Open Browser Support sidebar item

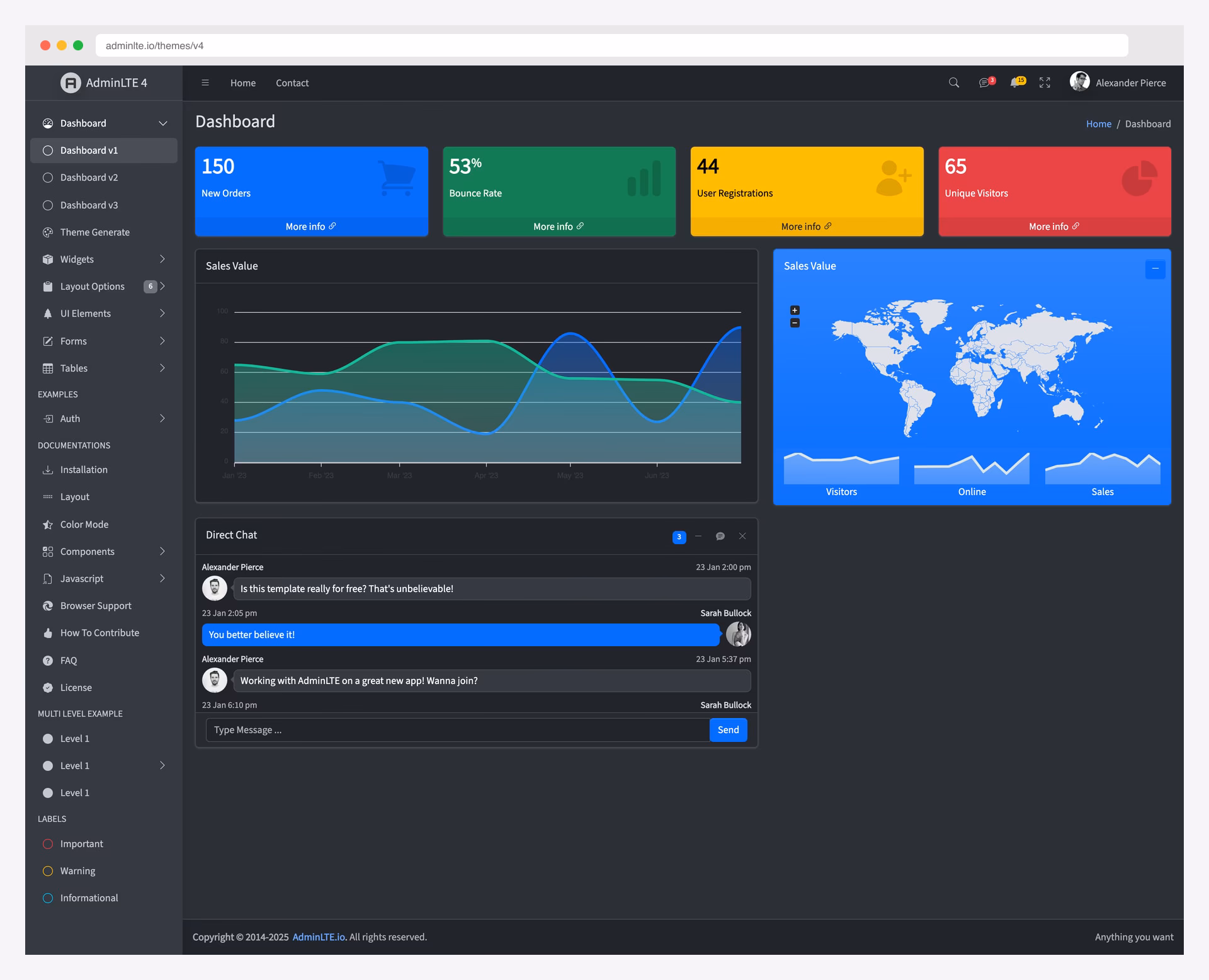tap(104, 606)
